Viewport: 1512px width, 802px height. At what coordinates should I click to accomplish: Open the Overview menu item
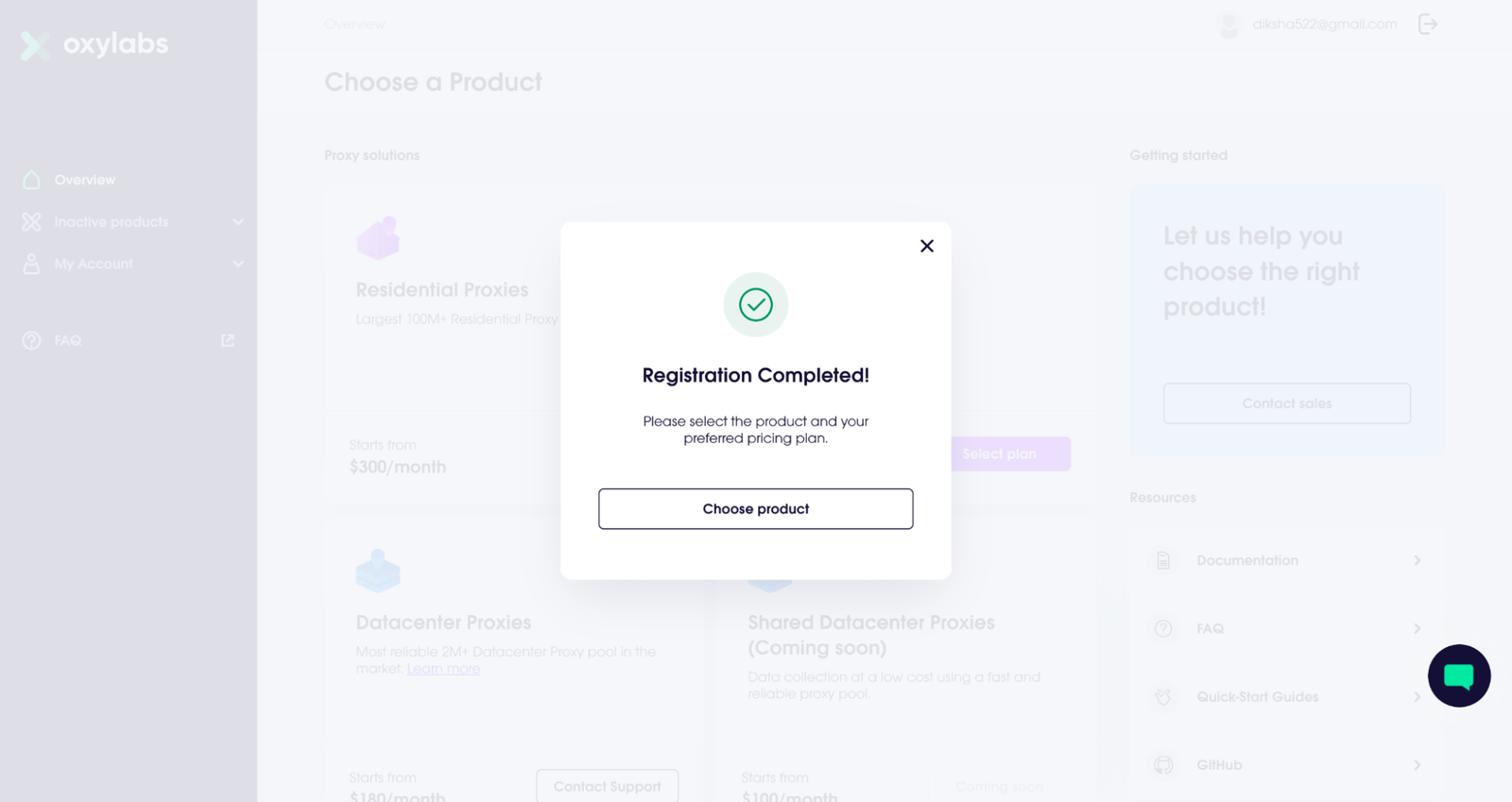pos(84,179)
